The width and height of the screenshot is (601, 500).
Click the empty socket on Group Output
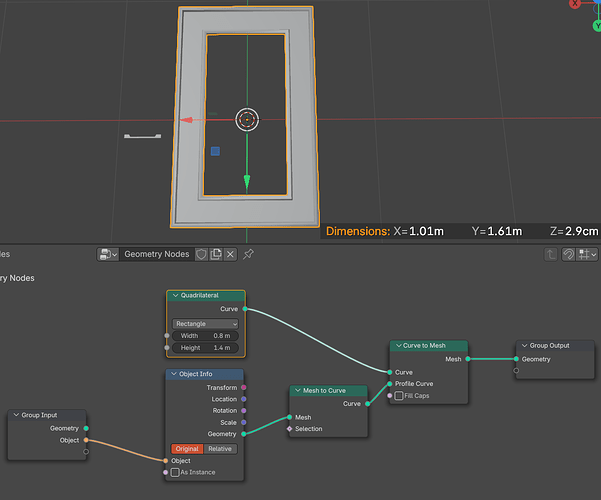click(516, 370)
